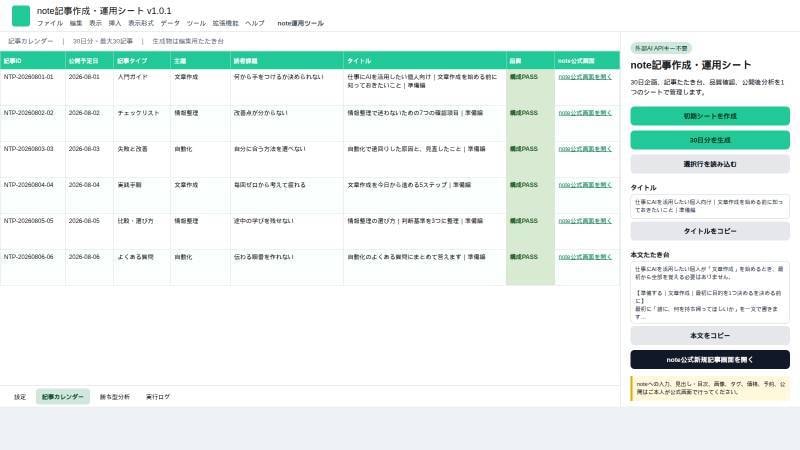Viewport: 800px width, 450px height.
Task: Select the 毎回ゼロから考えて疲れる cell
Action: tap(287, 195)
